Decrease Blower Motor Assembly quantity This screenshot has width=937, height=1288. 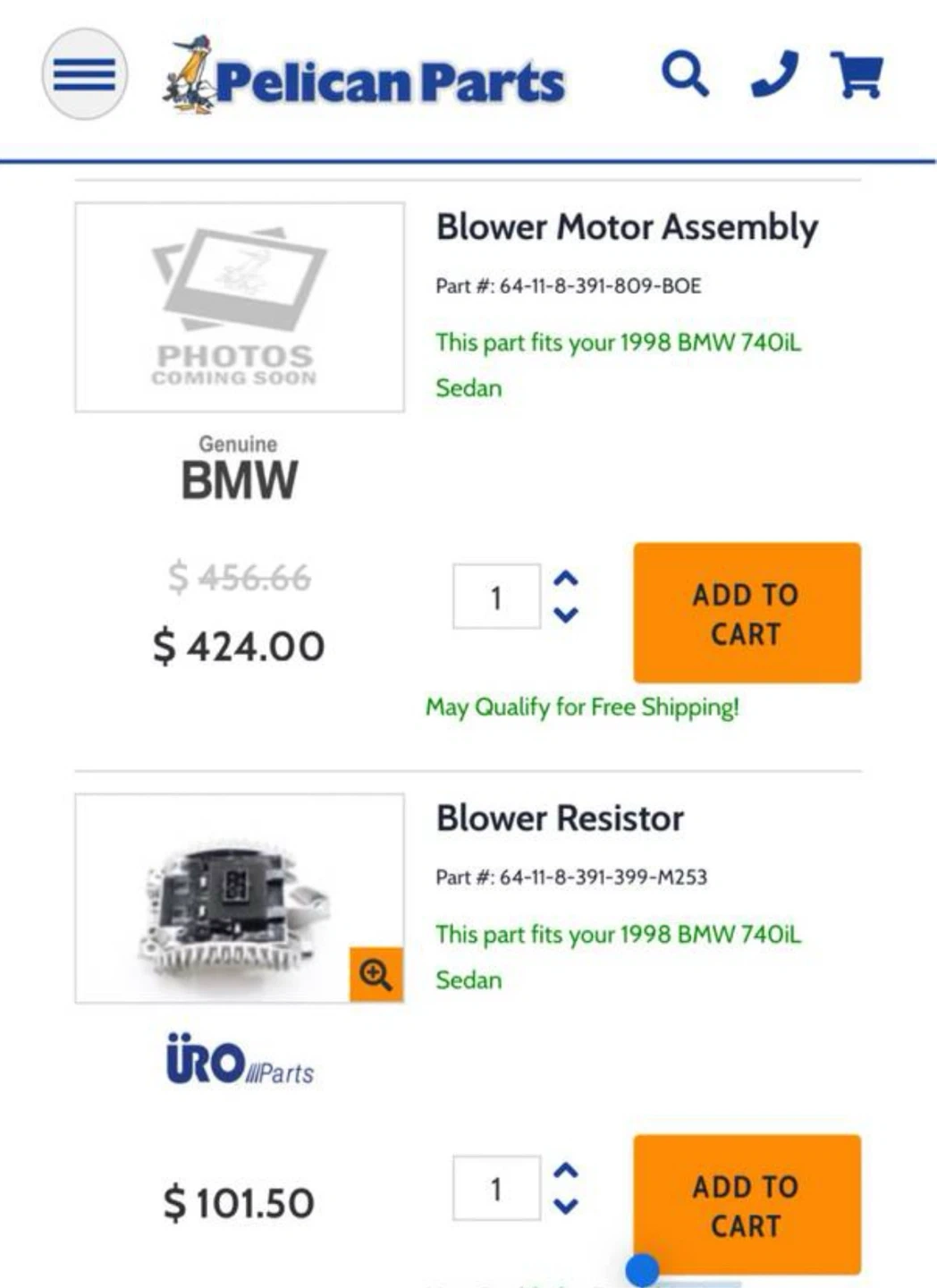pos(565,614)
